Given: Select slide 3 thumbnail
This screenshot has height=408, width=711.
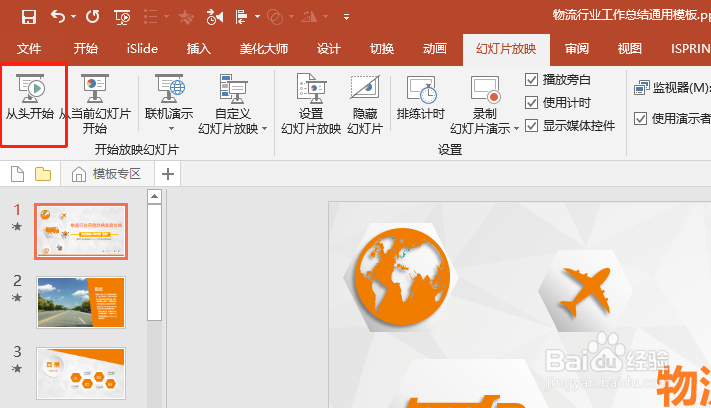Looking at the screenshot, I should click(81, 374).
